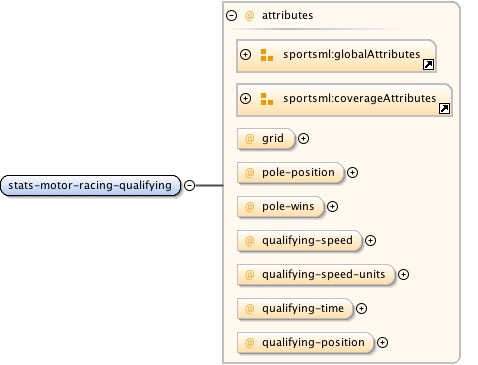Click the coverageAttributes attribute-group icon
The image size is (478, 365).
coord(267,99)
